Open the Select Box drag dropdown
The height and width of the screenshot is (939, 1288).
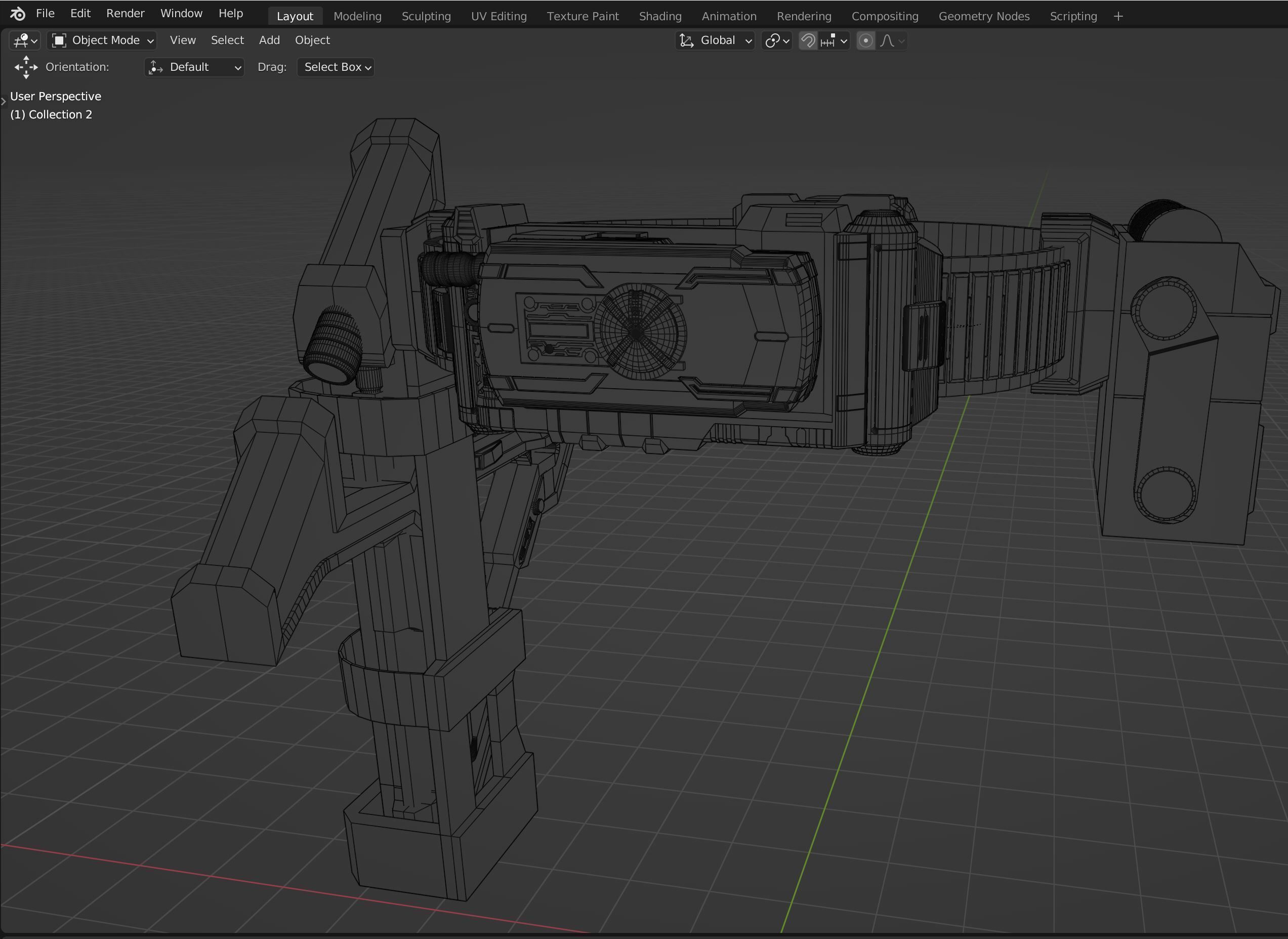click(336, 67)
